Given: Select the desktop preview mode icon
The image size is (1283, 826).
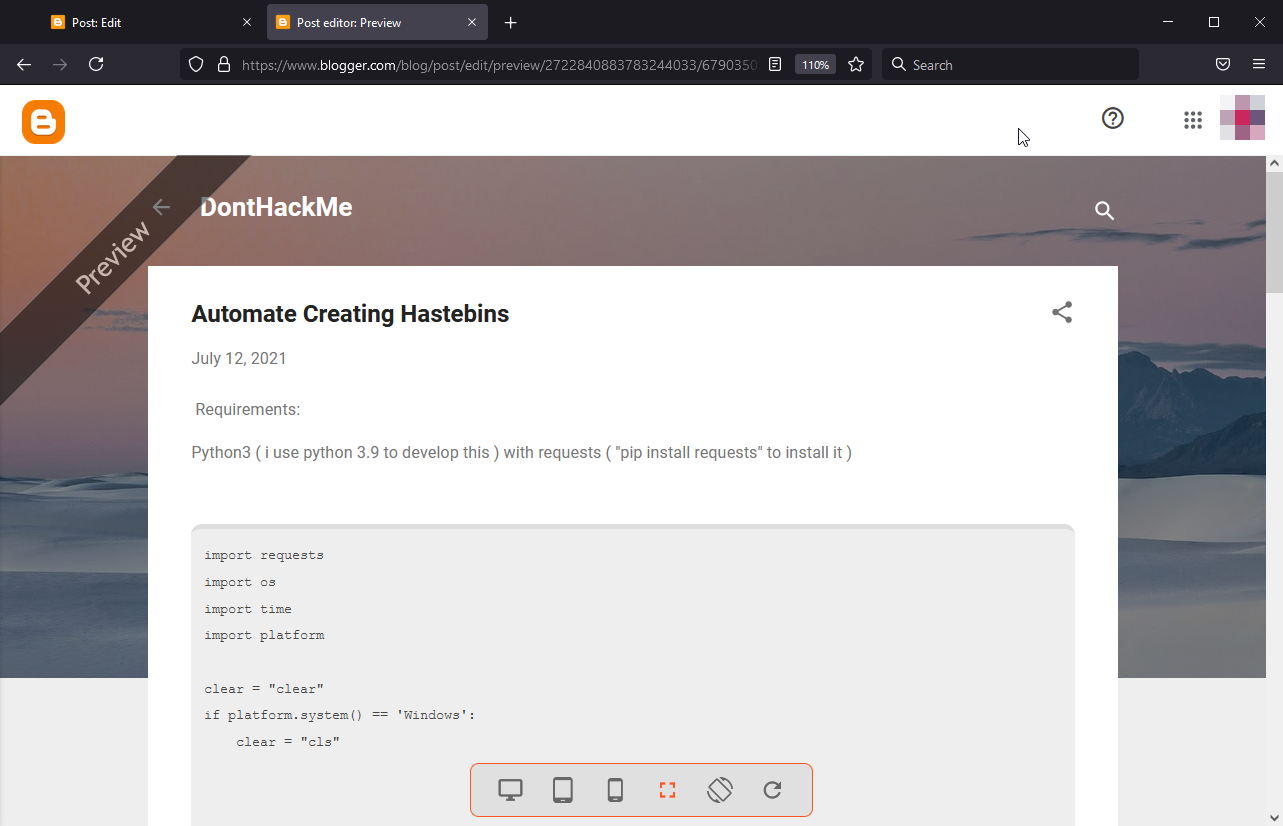Looking at the screenshot, I should click(x=510, y=790).
